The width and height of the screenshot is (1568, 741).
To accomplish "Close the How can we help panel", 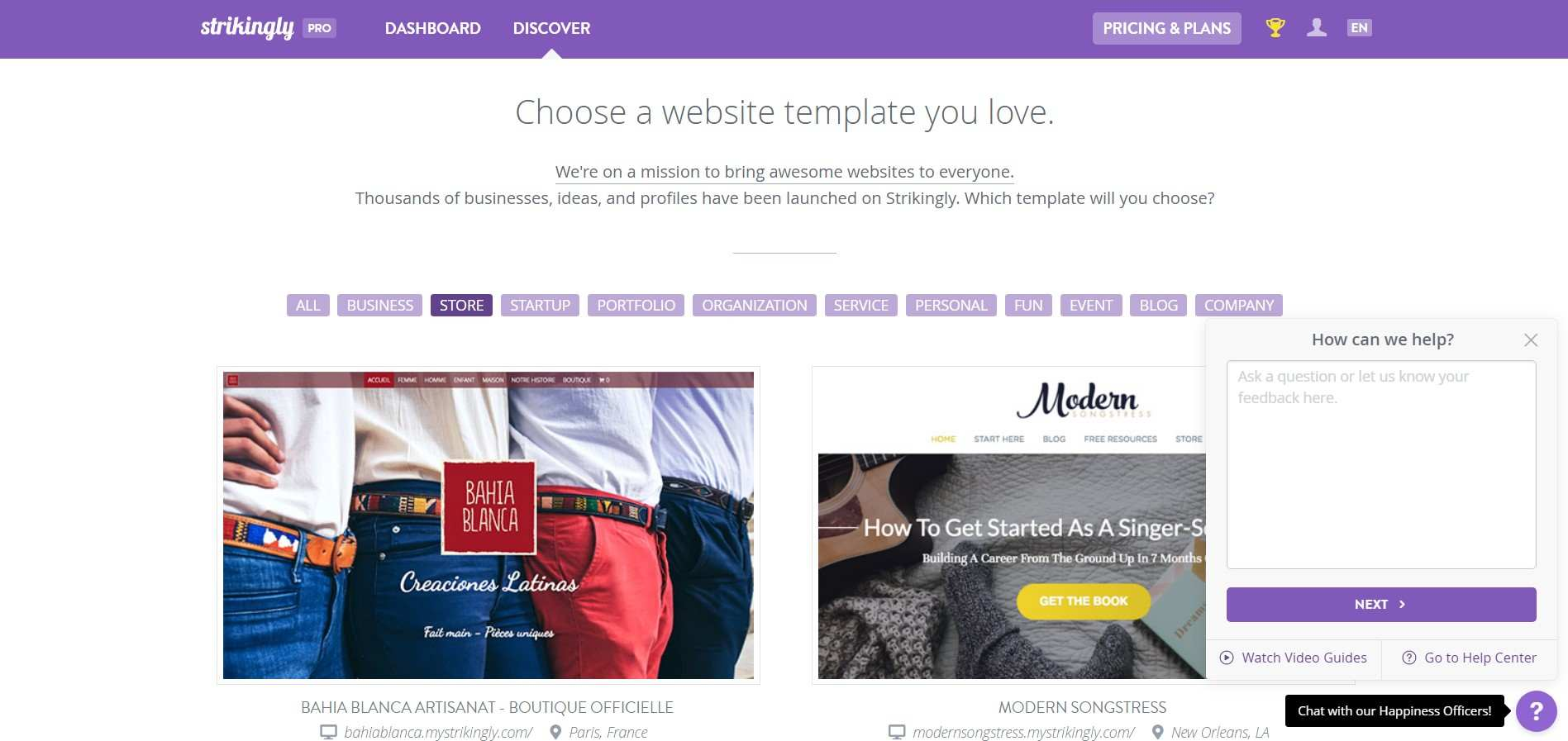I will coord(1531,340).
